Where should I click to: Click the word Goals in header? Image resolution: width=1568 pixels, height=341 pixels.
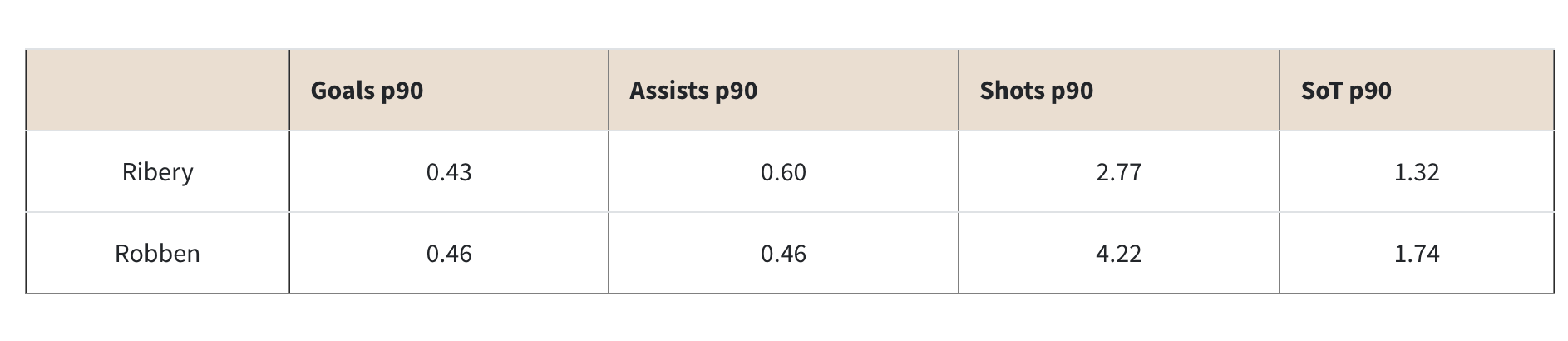pos(342,91)
